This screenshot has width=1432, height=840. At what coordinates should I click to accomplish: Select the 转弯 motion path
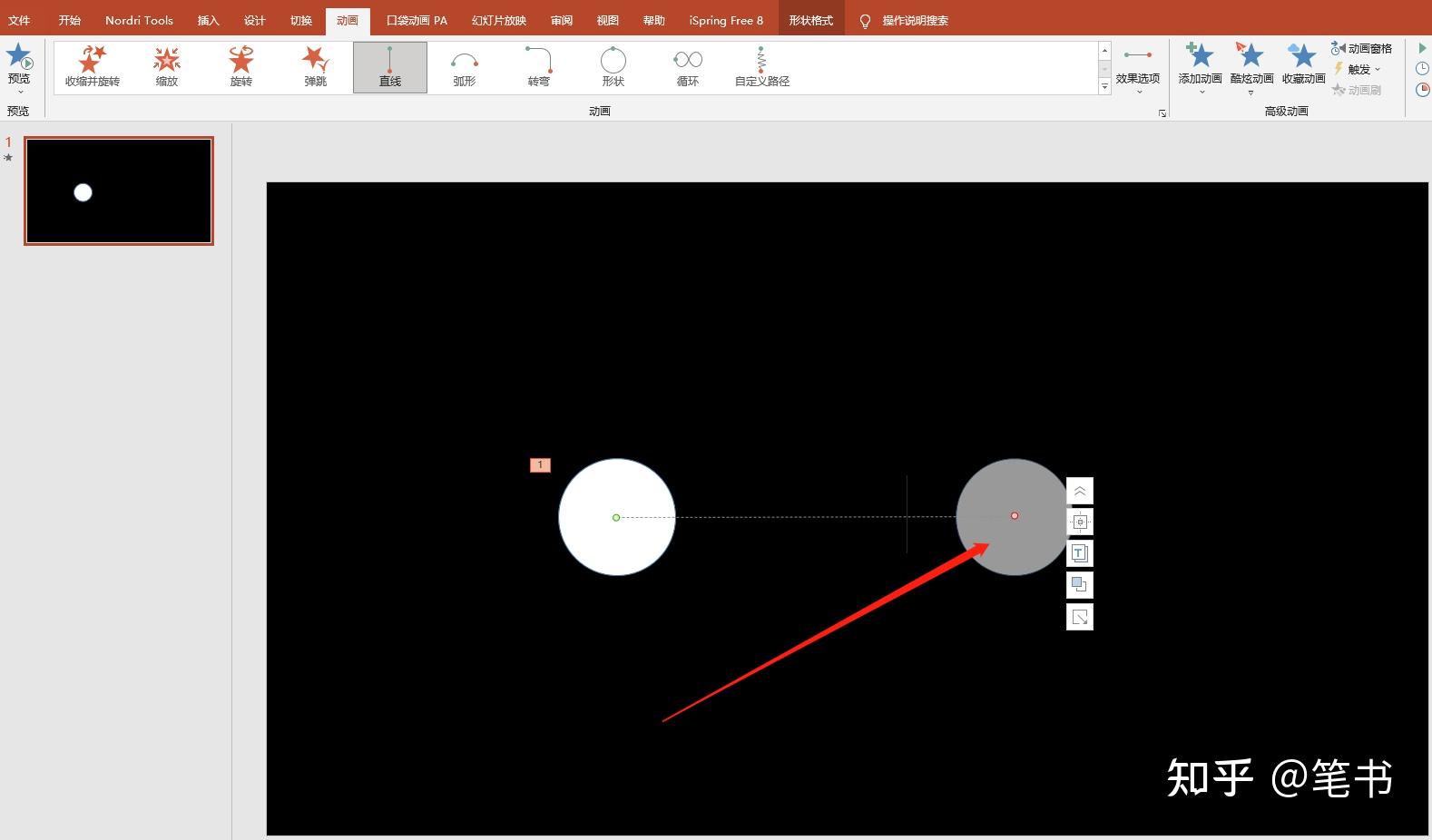(539, 66)
